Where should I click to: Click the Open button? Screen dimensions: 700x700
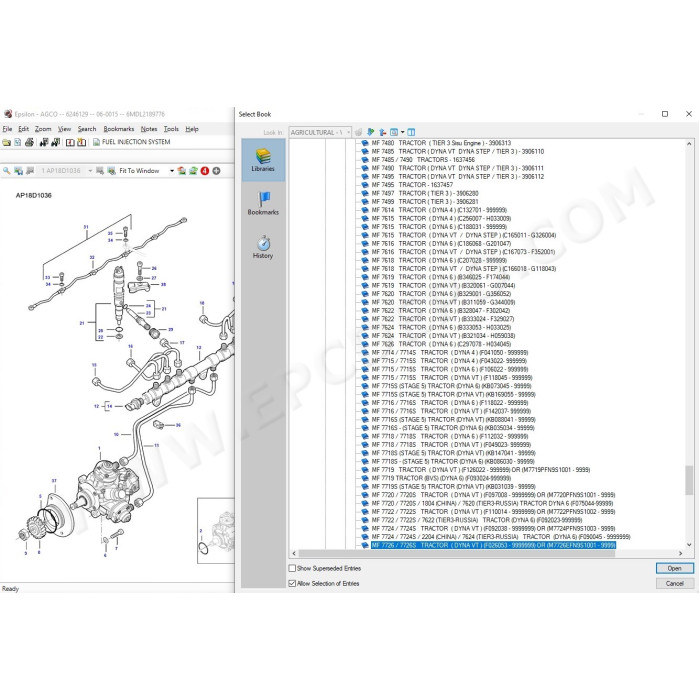click(675, 568)
